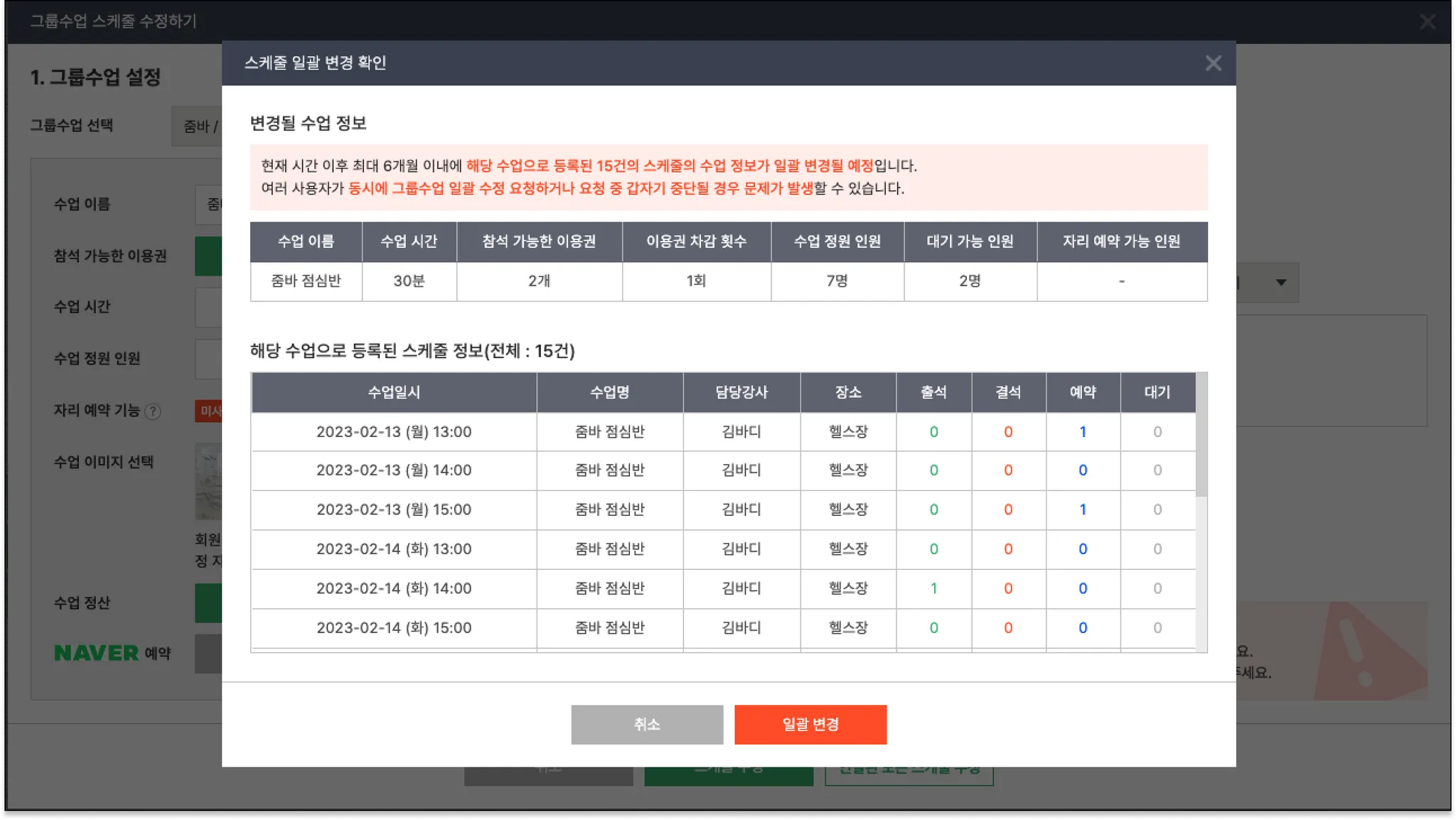Click the 그룹수업 선택 dropdown field
Viewport: 1456px width, 820px height.
[197, 126]
